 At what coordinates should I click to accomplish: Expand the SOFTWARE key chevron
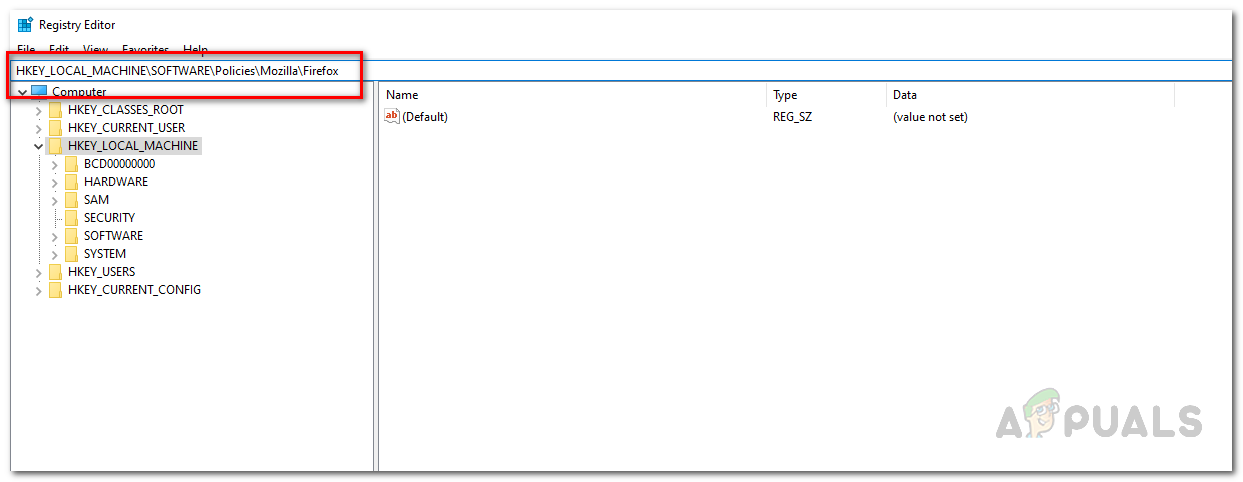(54, 236)
